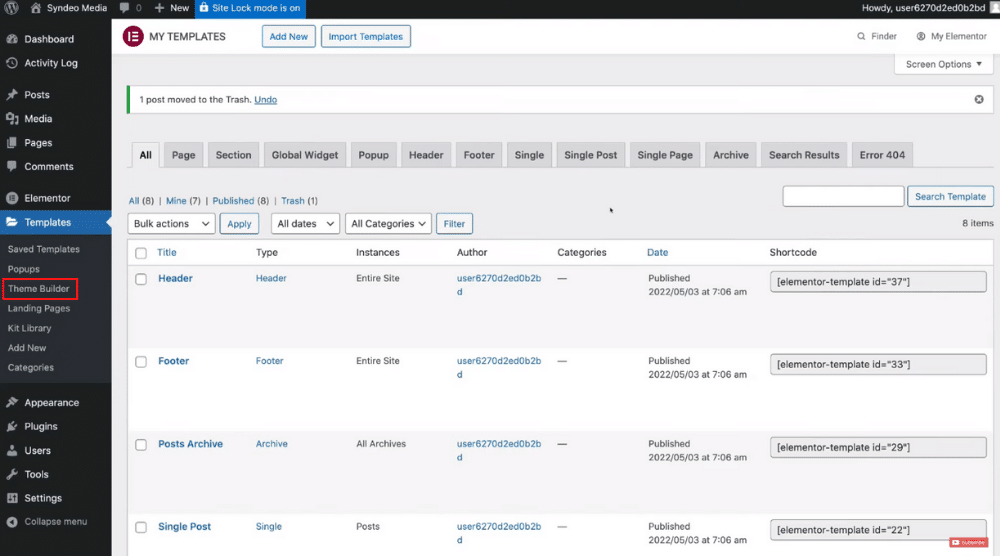Select the Single Page tab
Viewport: 1000px width, 556px height.
(x=665, y=155)
